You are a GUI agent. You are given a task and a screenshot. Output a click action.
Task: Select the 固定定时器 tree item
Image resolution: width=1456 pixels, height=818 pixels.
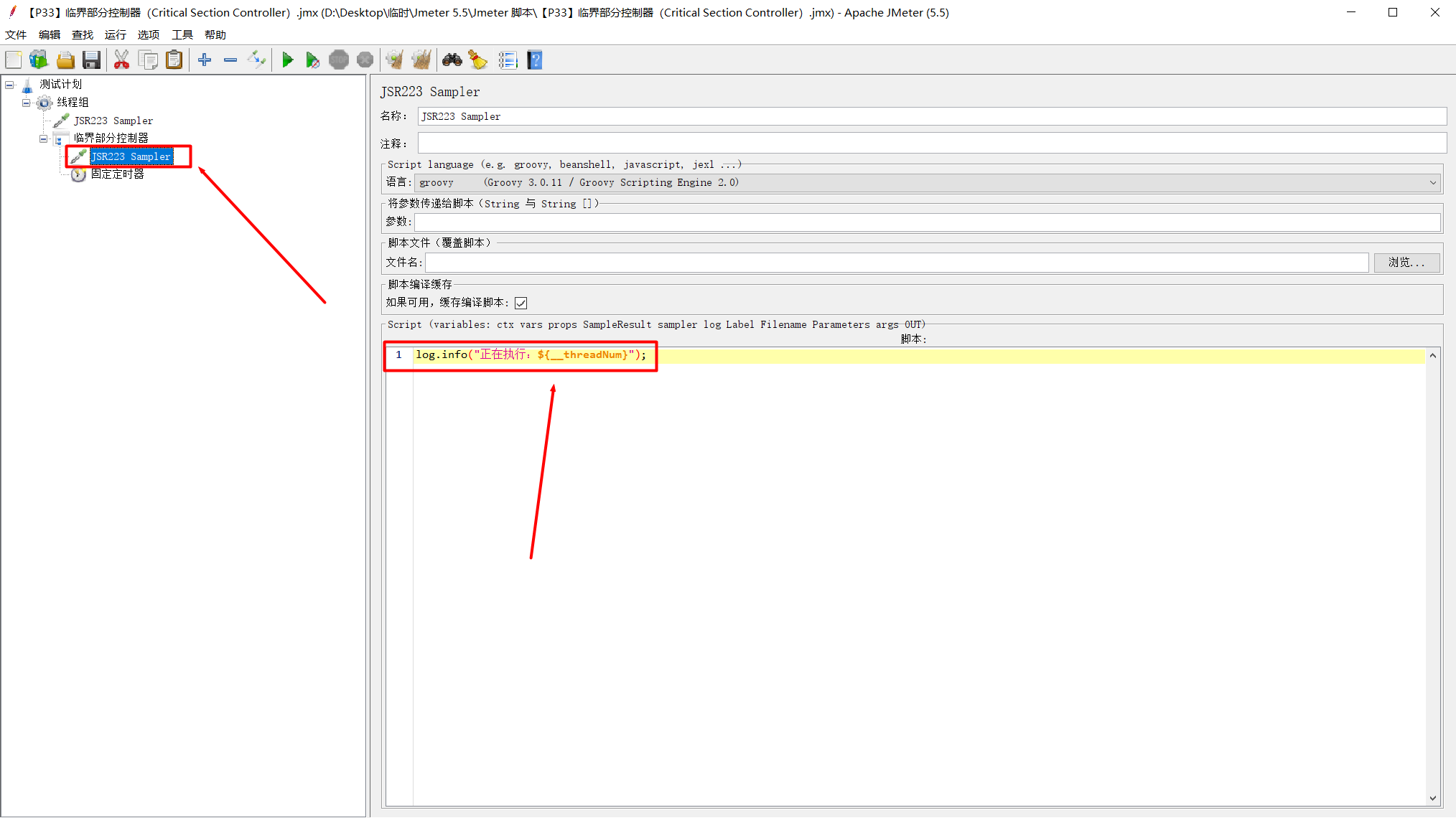pyautogui.click(x=118, y=174)
